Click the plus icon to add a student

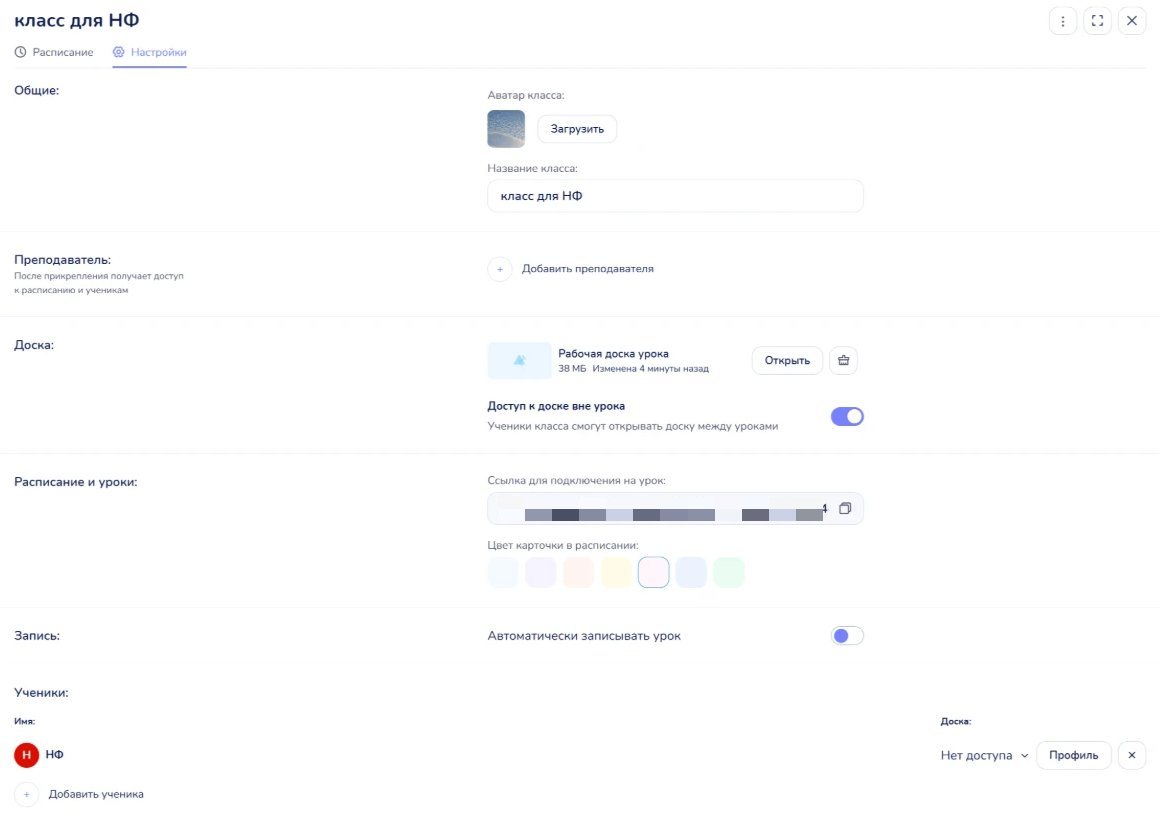tap(27, 794)
